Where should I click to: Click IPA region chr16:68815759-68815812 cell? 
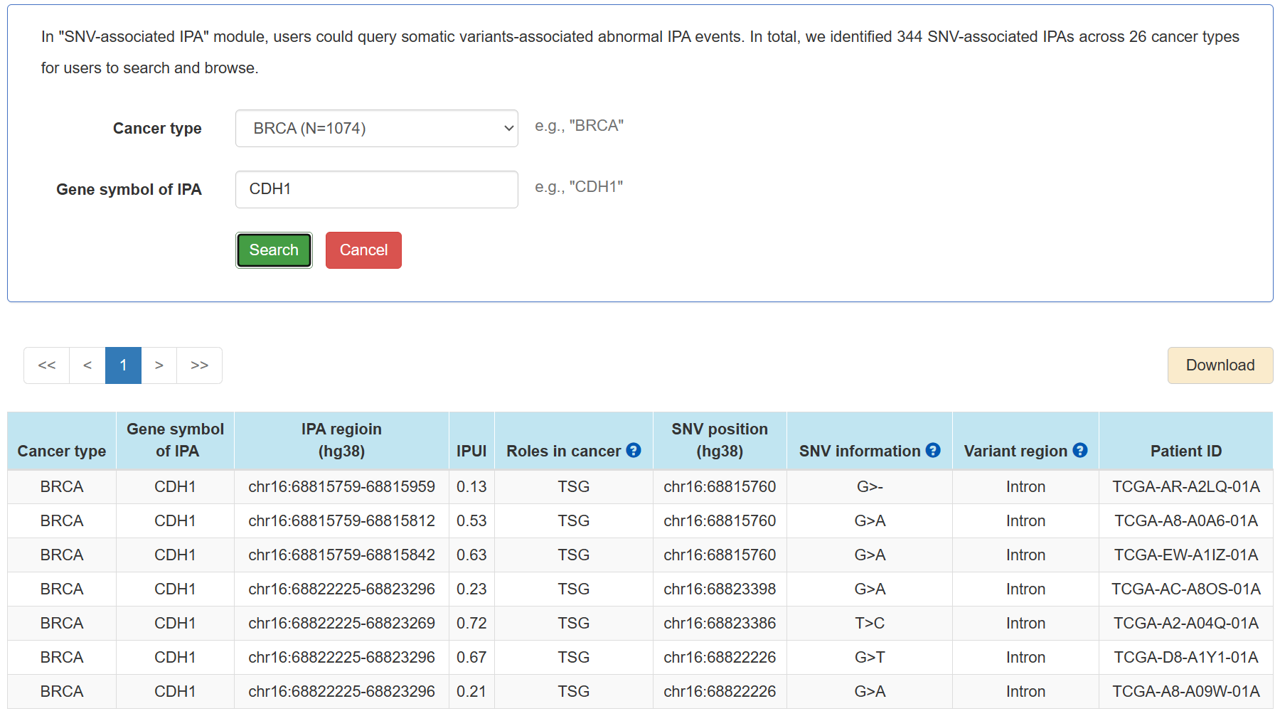pyautogui.click(x=341, y=521)
